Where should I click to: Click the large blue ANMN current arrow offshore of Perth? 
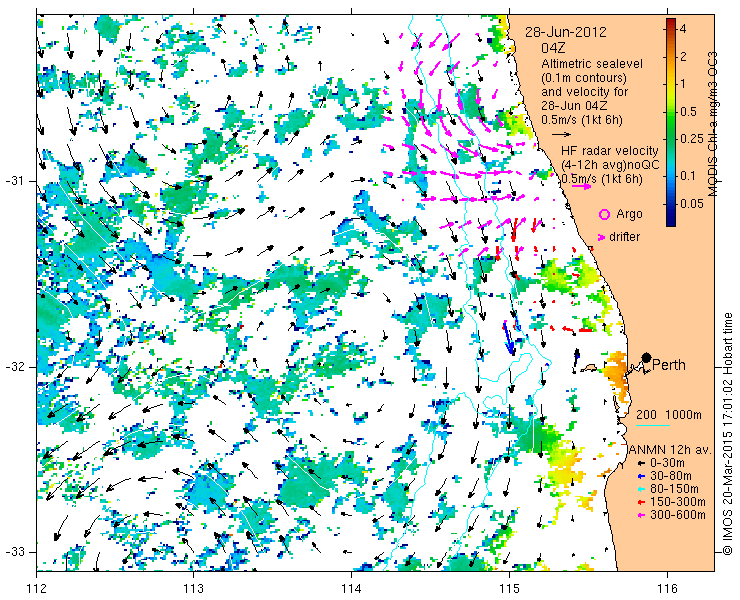508,338
